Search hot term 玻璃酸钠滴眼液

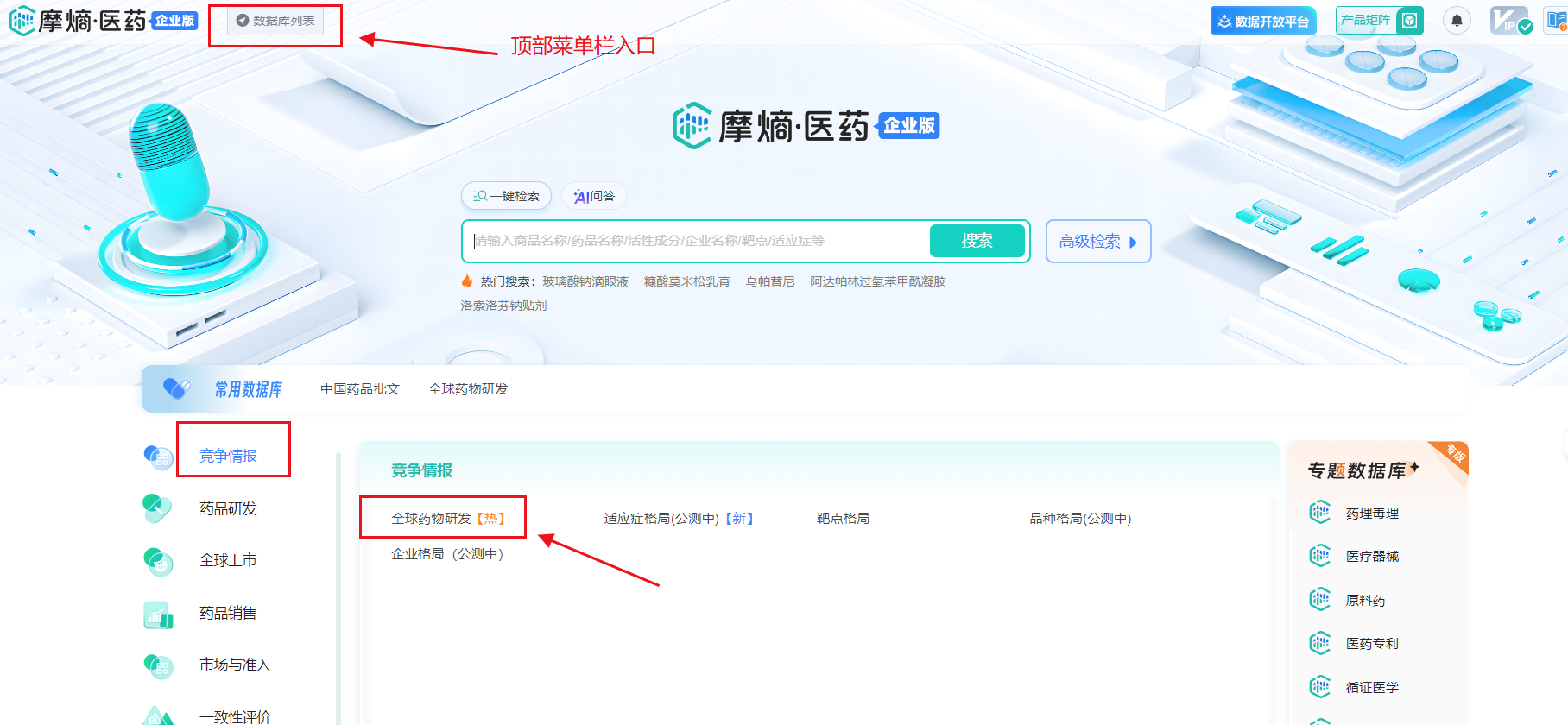point(585,281)
